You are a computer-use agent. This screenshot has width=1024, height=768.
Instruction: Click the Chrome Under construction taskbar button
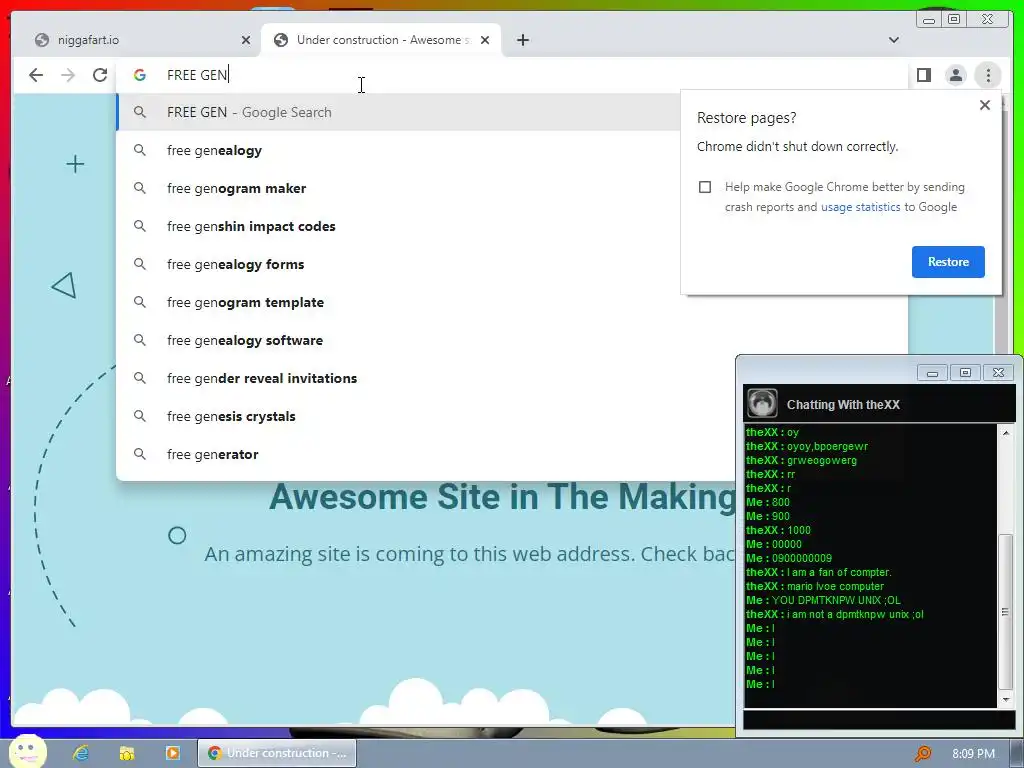pos(277,753)
